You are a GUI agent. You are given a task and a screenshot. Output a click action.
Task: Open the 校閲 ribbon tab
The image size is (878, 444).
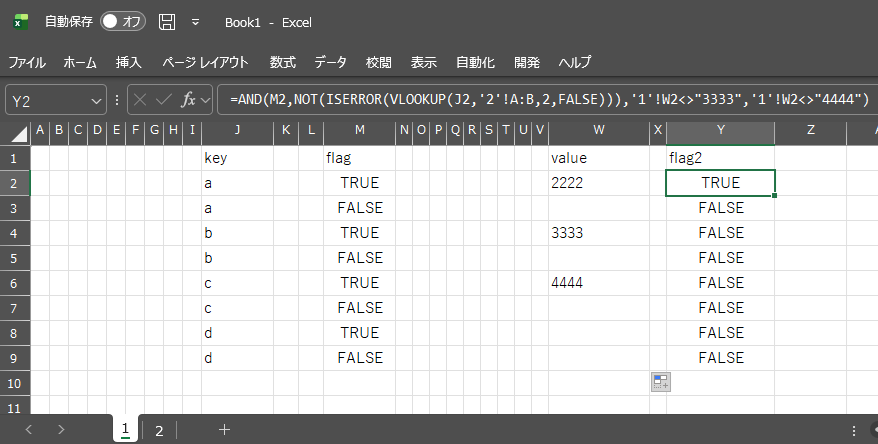click(379, 62)
